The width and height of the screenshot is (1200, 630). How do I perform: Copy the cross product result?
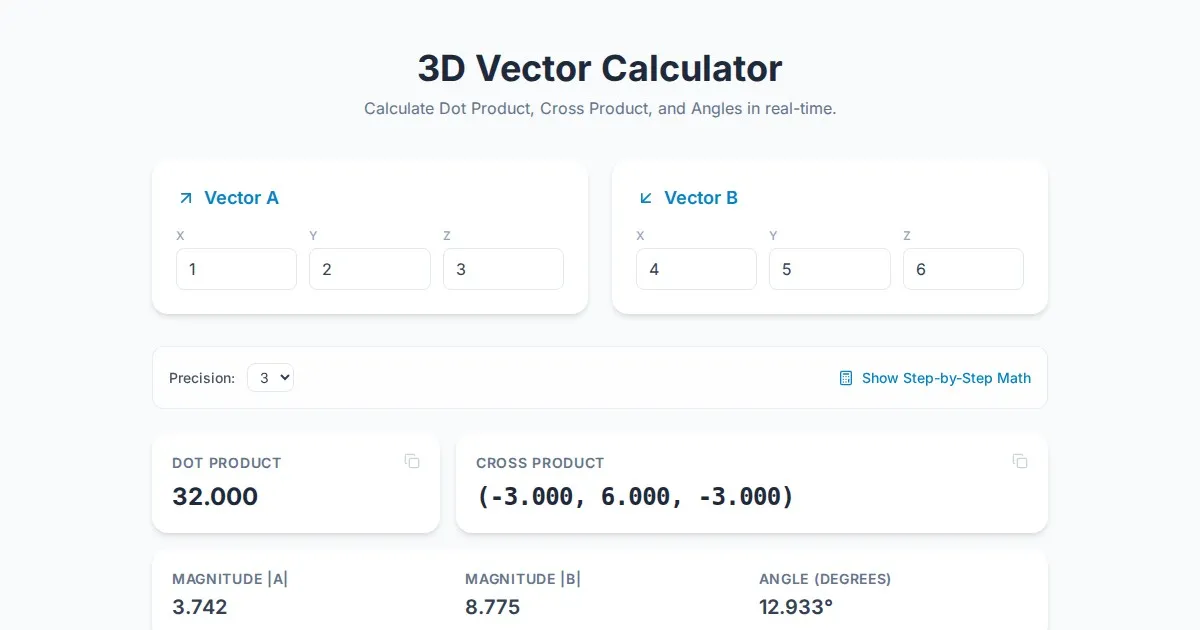pyautogui.click(x=1020, y=461)
